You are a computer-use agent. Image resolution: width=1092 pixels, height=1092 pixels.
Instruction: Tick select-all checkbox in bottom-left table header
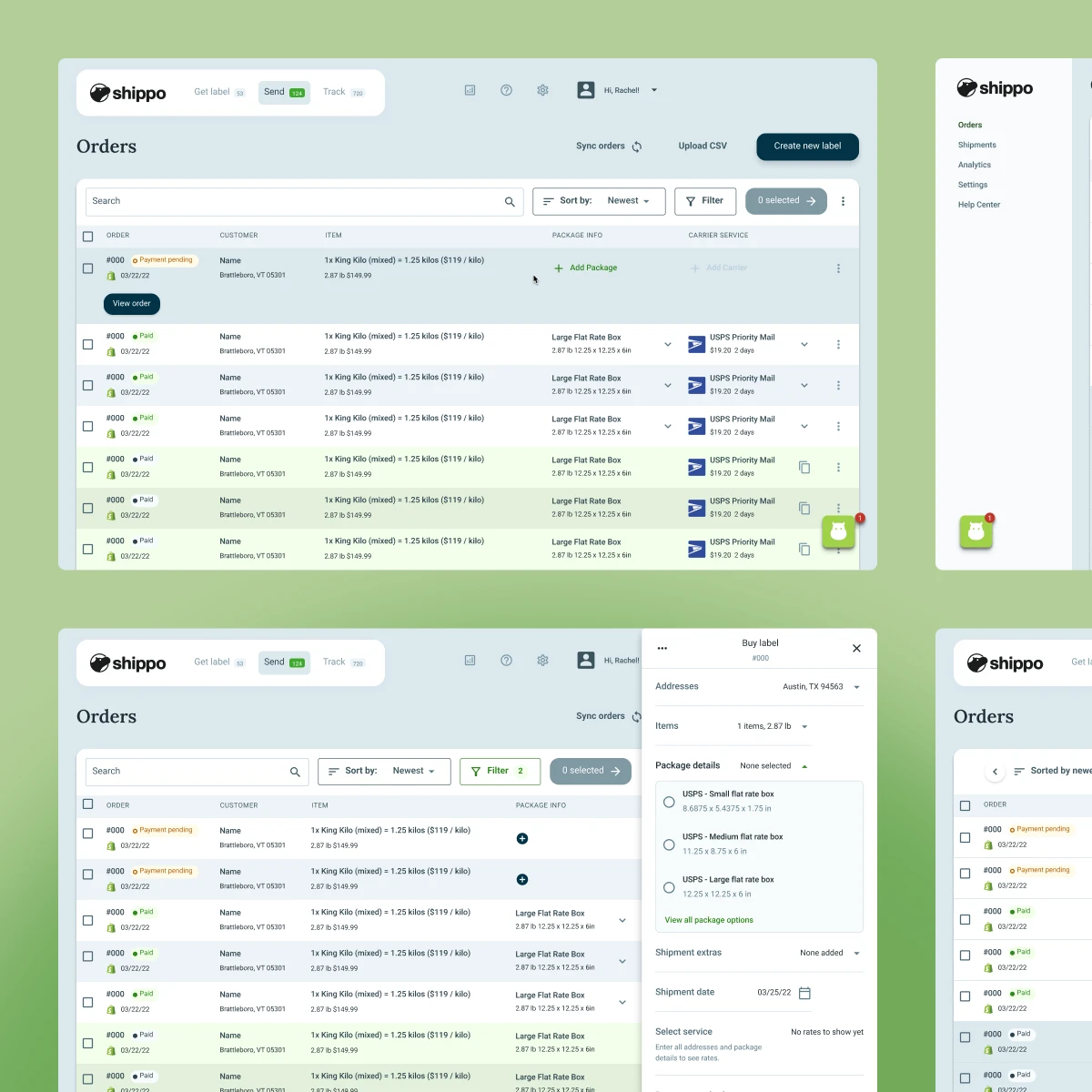[87, 804]
